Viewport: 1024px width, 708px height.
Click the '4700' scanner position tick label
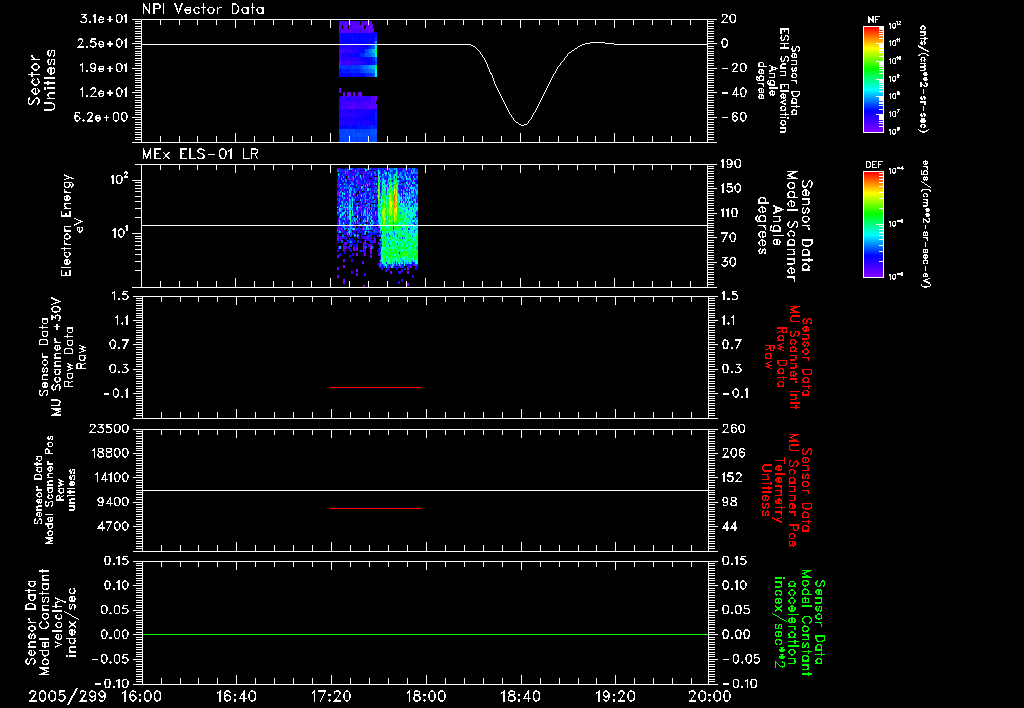click(112, 526)
